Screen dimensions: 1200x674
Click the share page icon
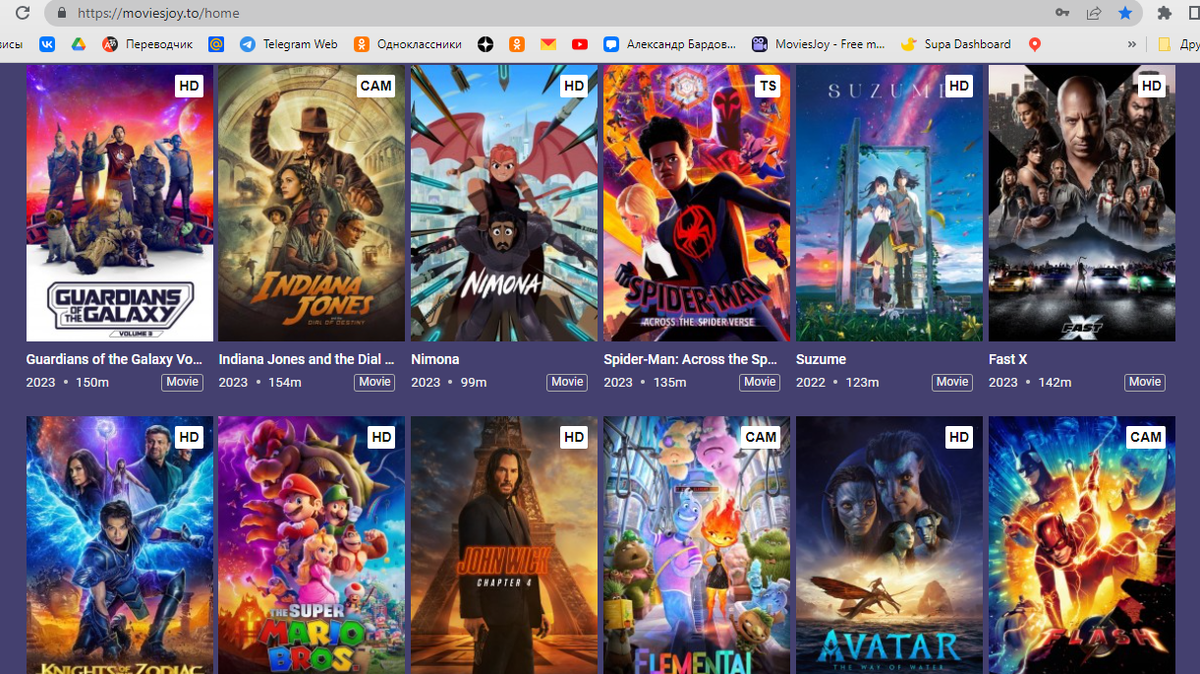1094,13
